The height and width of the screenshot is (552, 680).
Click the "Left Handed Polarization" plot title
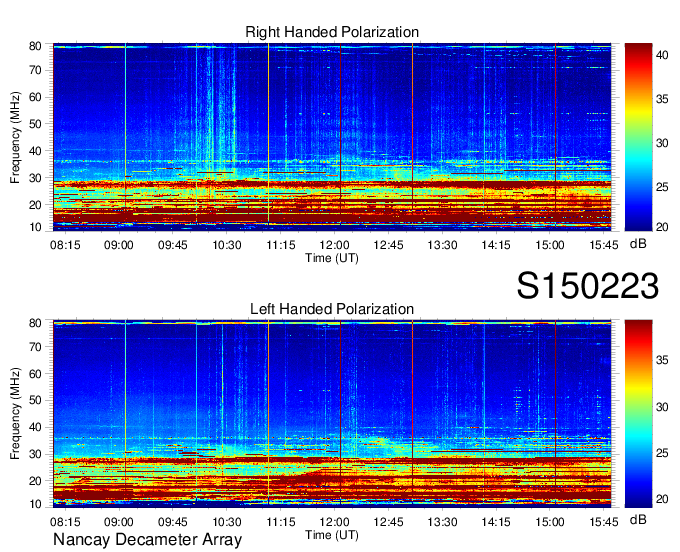point(332,309)
